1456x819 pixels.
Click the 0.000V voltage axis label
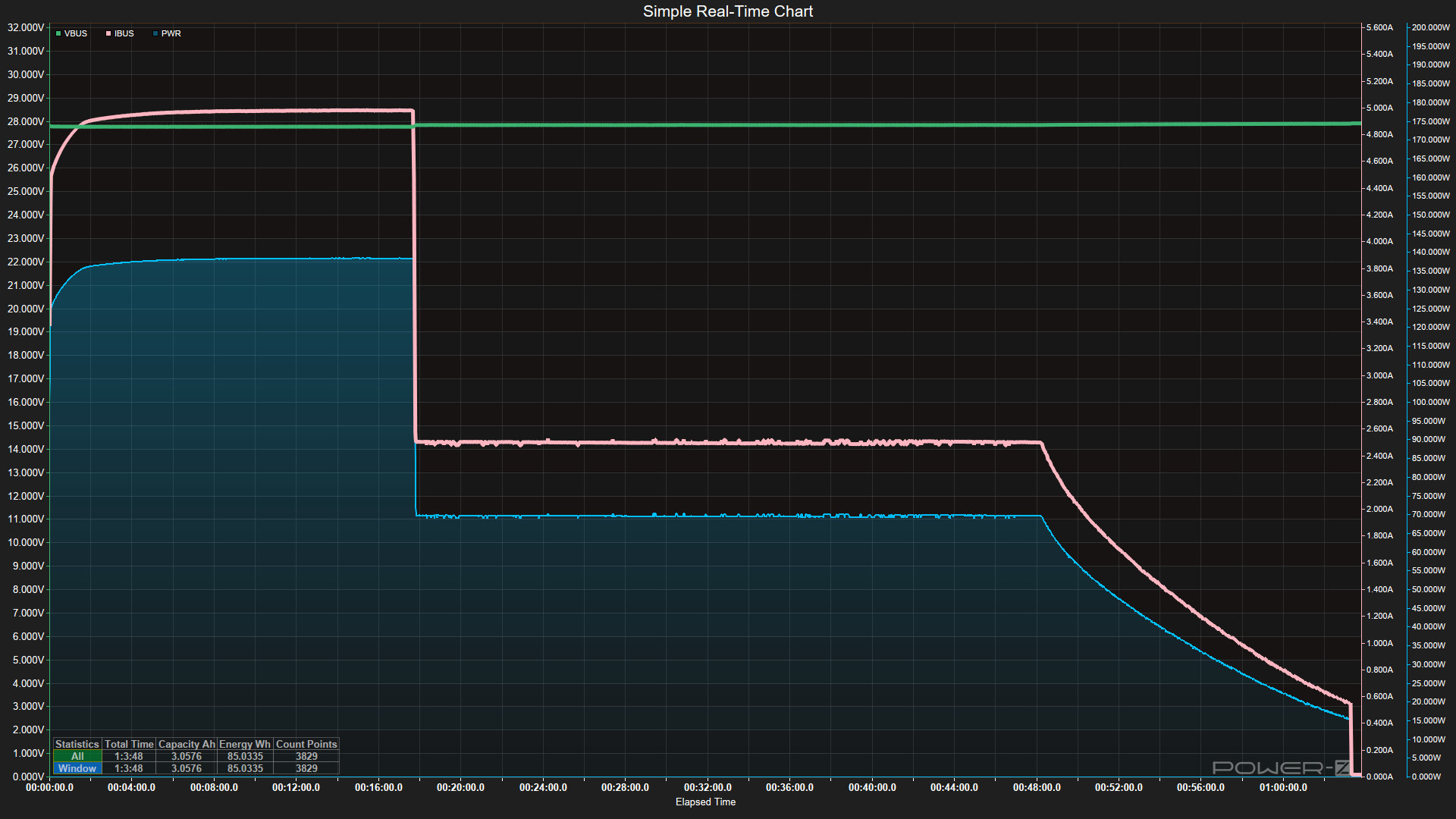(x=28, y=777)
